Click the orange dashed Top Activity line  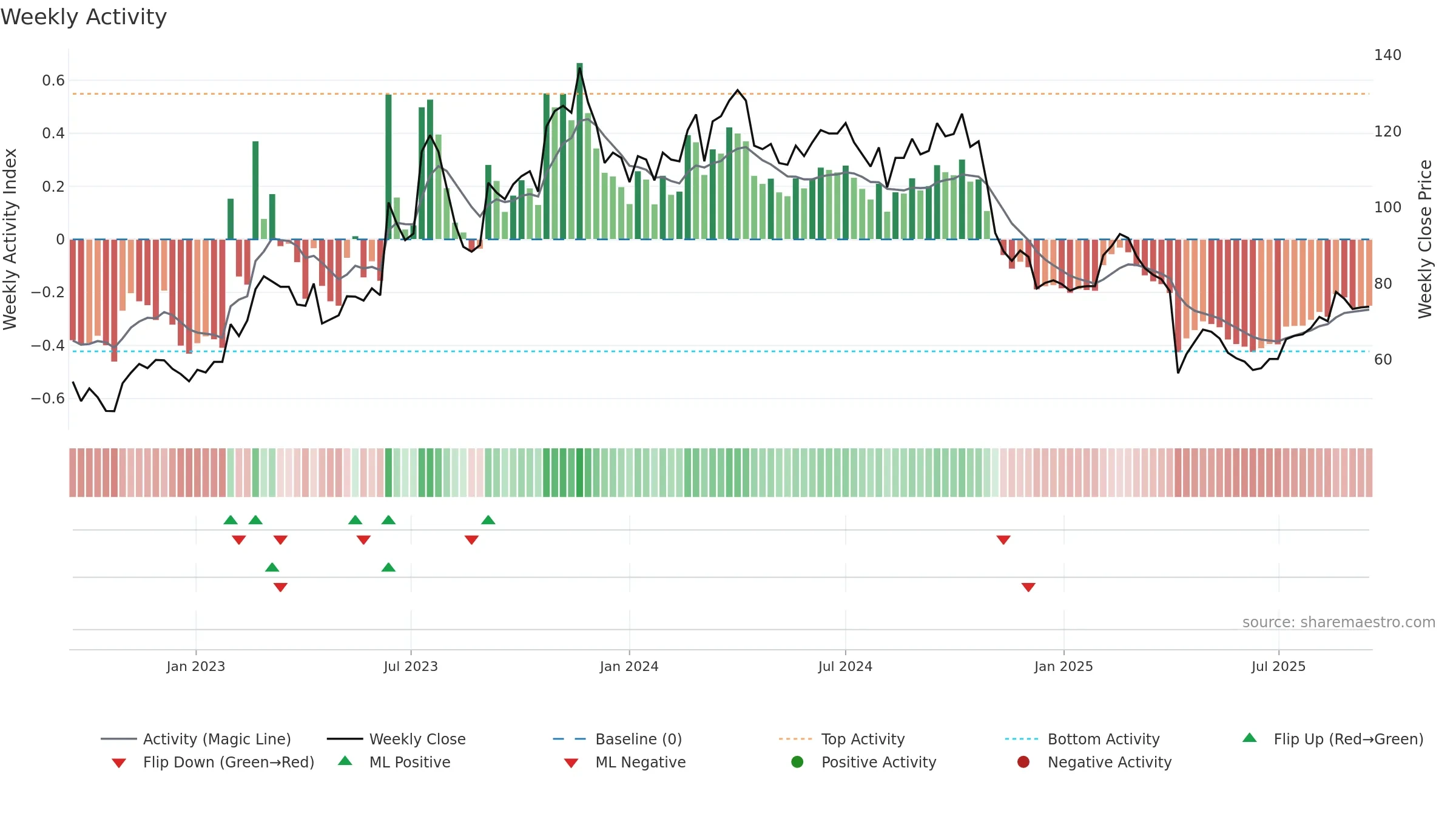click(721, 94)
